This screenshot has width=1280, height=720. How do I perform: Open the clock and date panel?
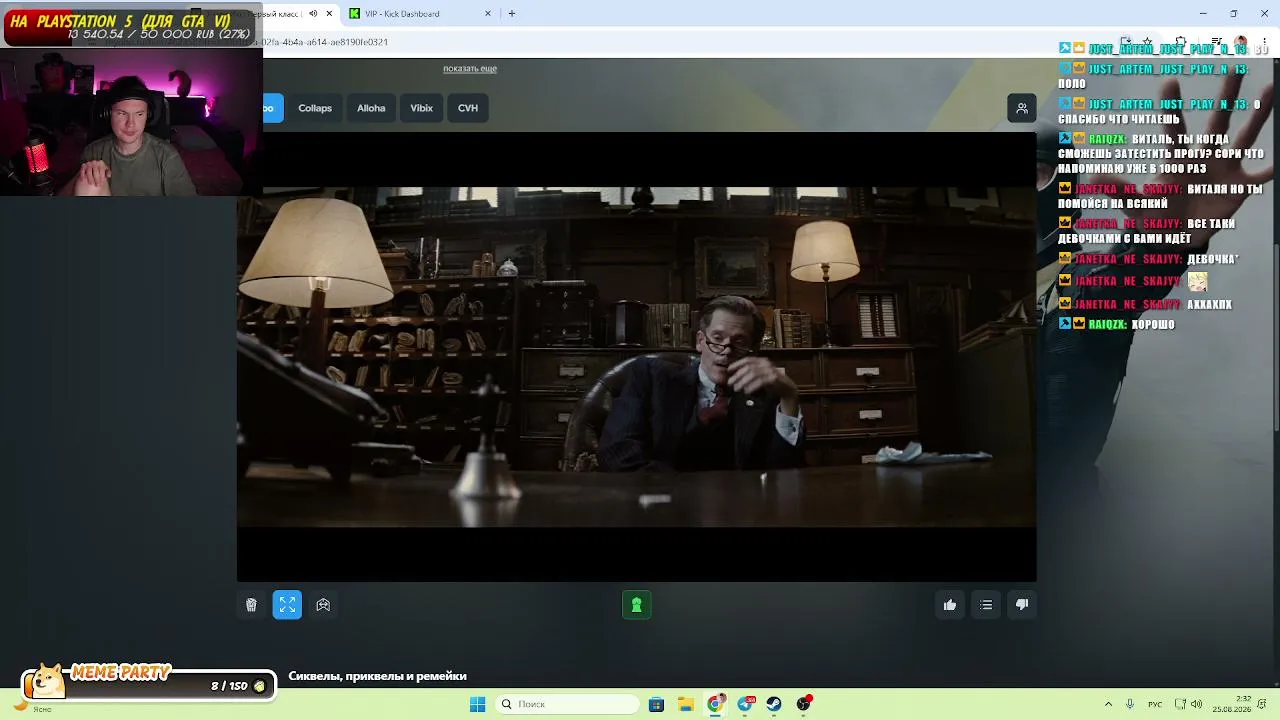[1232, 704]
